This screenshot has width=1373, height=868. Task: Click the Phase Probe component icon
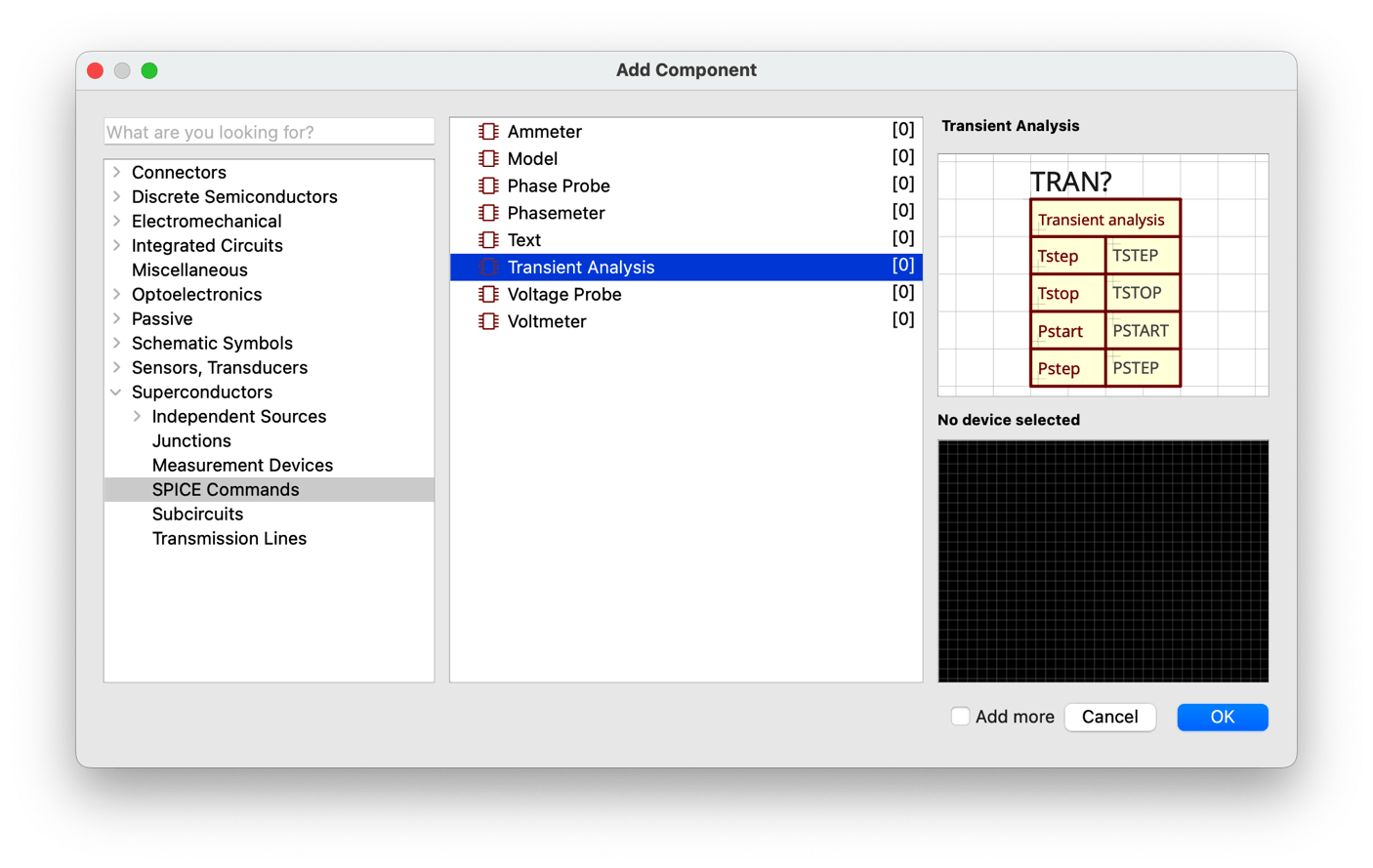pos(488,186)
